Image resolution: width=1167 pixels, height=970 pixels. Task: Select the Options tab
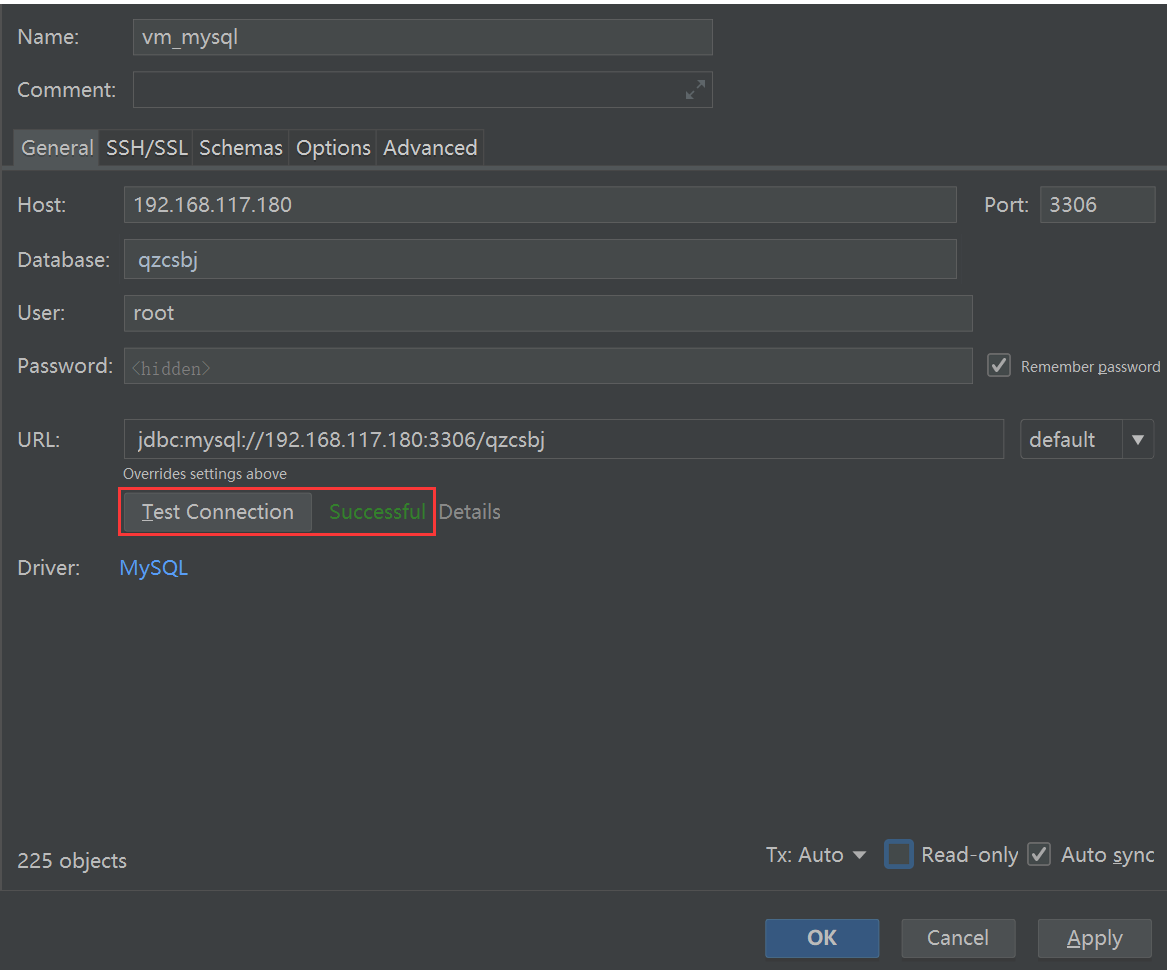click(x=332, y=147)
